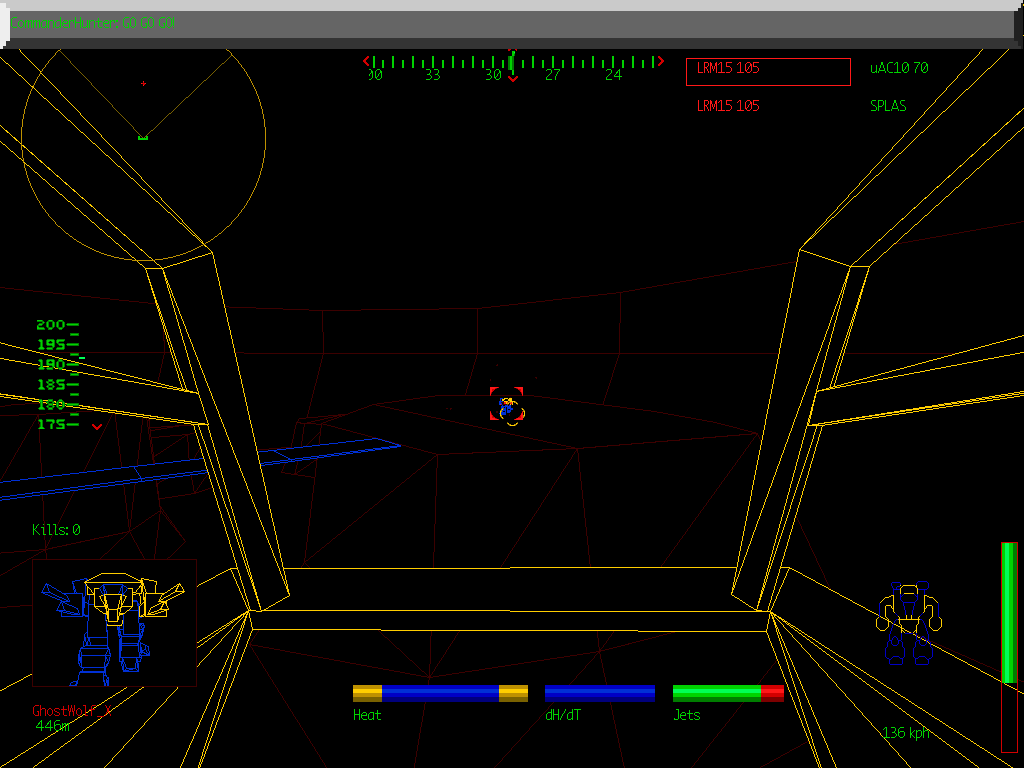
Task: Click the 136 kph speed readout
Action: click(906, 732)
